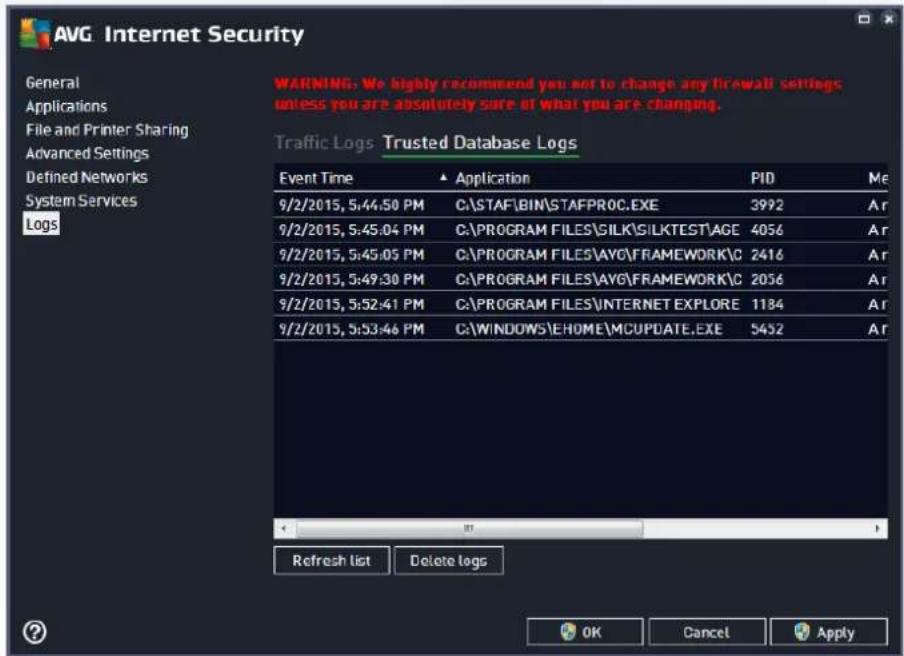
Task: Select AVG FRAMEWORK row with PID 2416
Action: 580,254
